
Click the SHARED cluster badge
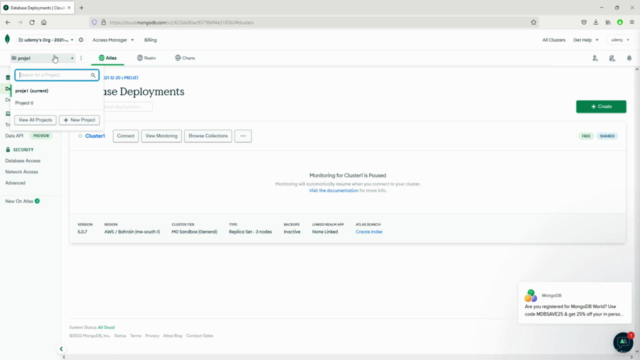(x=607, y=136)
